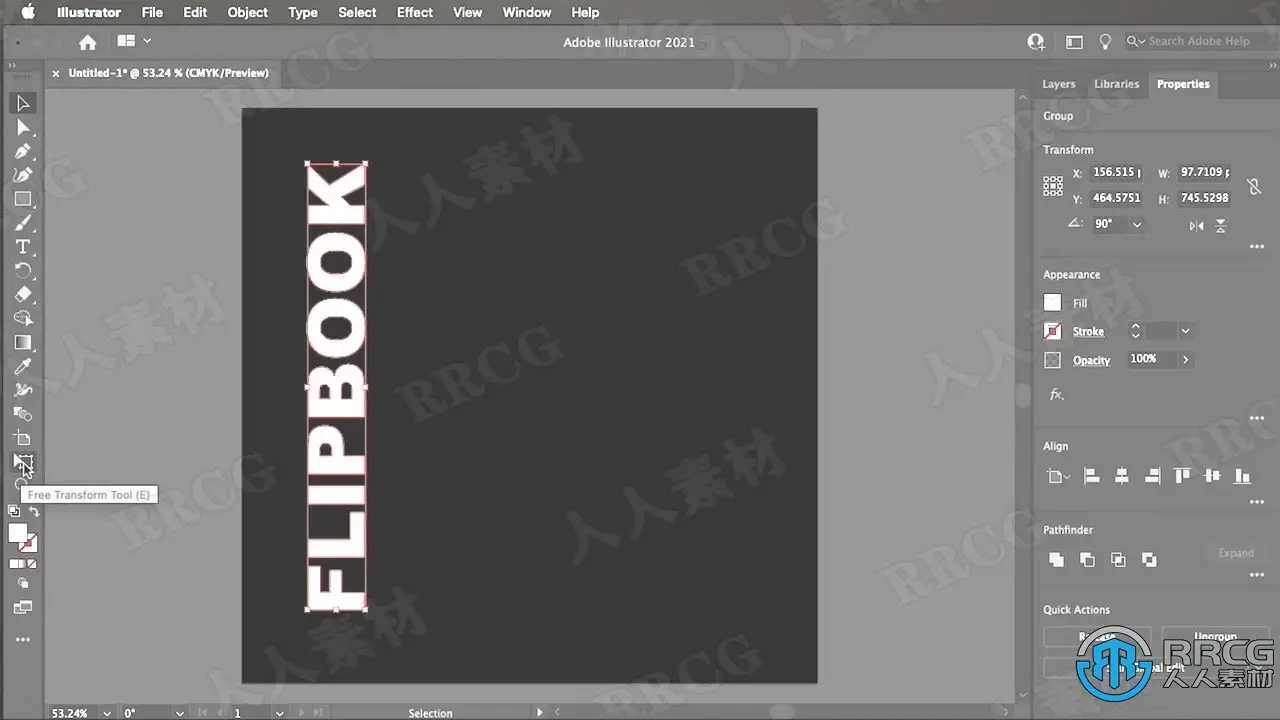Viewport: 1280px width, 720px height.
Task: Open the stroke weight dropdown
Action: [1185, 331]
